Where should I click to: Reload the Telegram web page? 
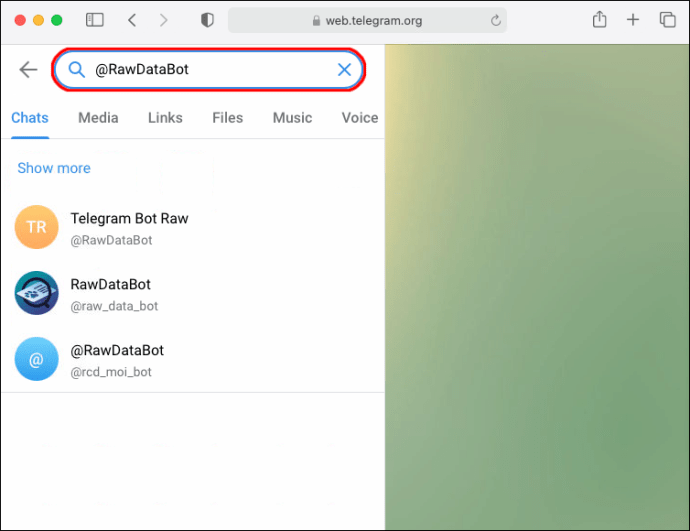tap(496, 20)
